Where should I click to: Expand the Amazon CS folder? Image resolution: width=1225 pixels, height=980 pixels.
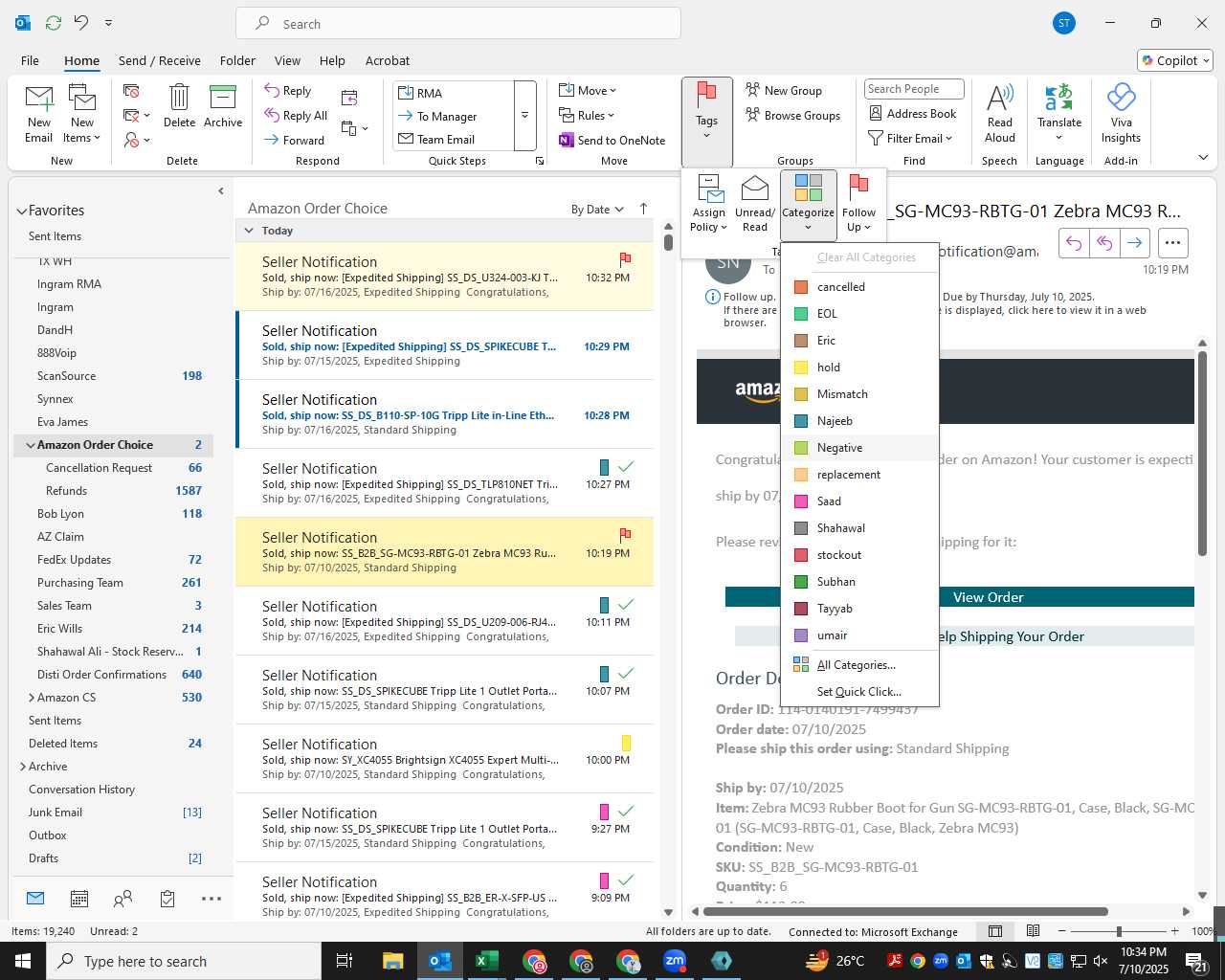[32, 698]
